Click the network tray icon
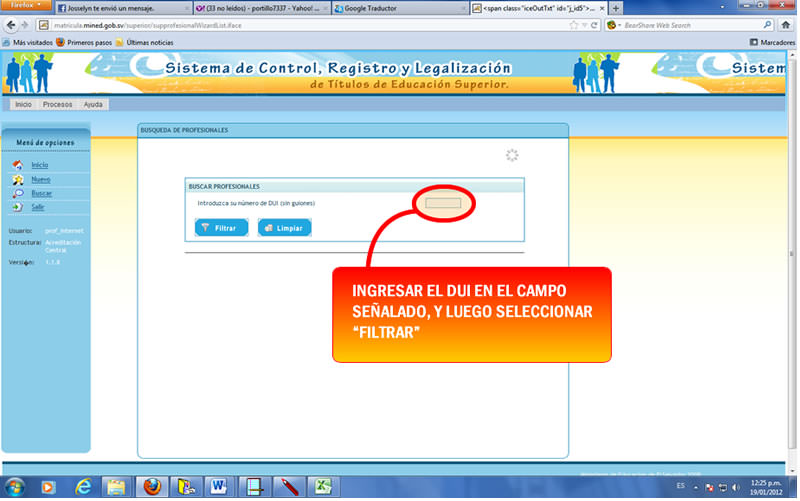 (x=722, y=488)
